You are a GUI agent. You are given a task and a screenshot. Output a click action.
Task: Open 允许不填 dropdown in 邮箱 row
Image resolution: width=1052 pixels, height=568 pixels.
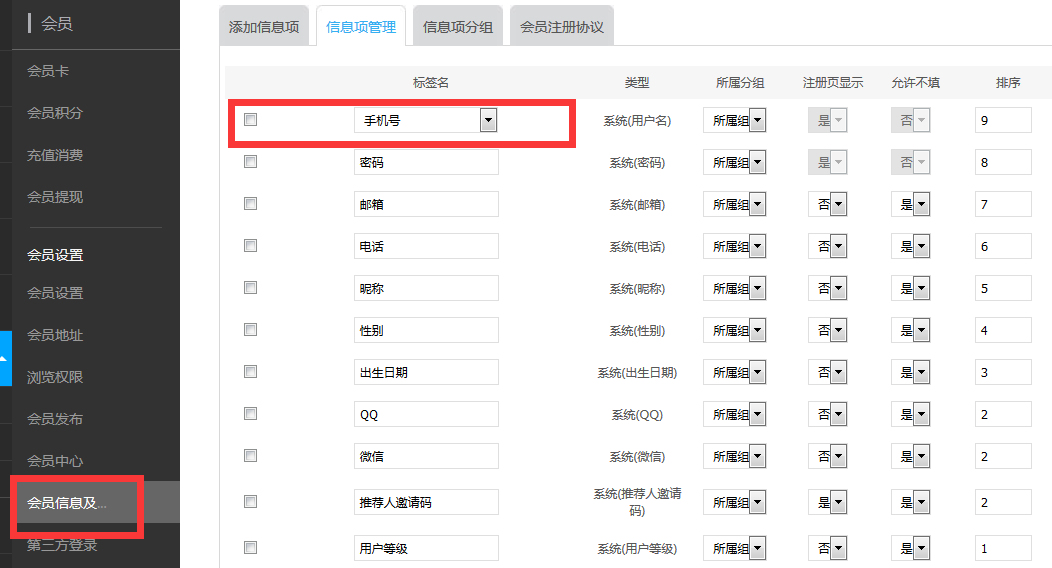910,205
